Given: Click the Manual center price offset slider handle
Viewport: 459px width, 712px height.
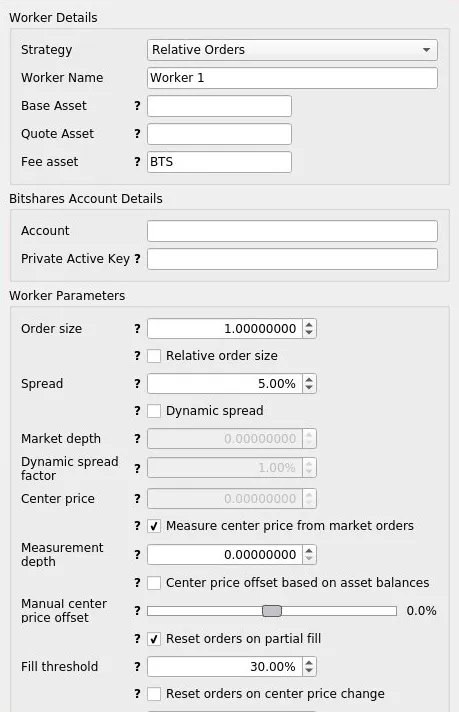Looking at the screenshot, I should coord(272,611).
